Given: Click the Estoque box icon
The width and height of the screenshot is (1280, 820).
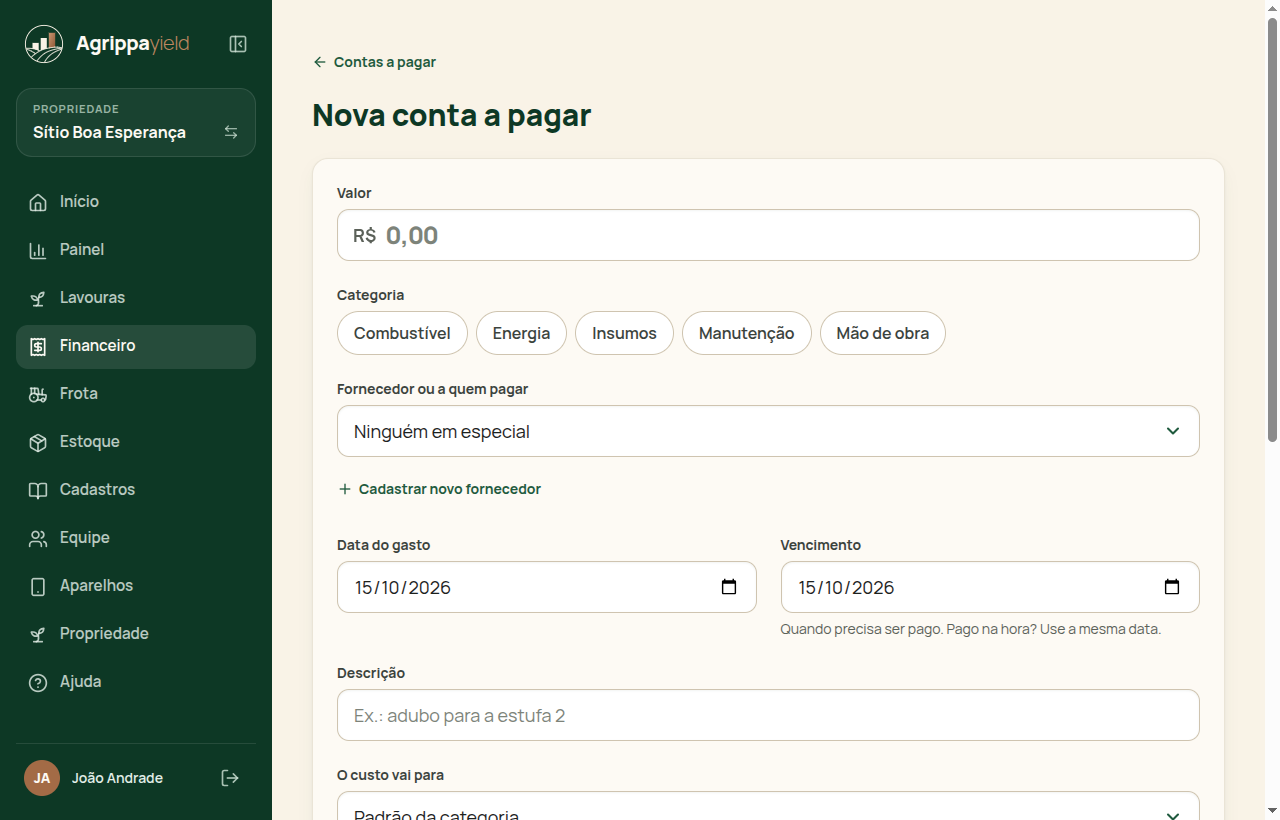Looking at the screenshot, I should (38, 442).
